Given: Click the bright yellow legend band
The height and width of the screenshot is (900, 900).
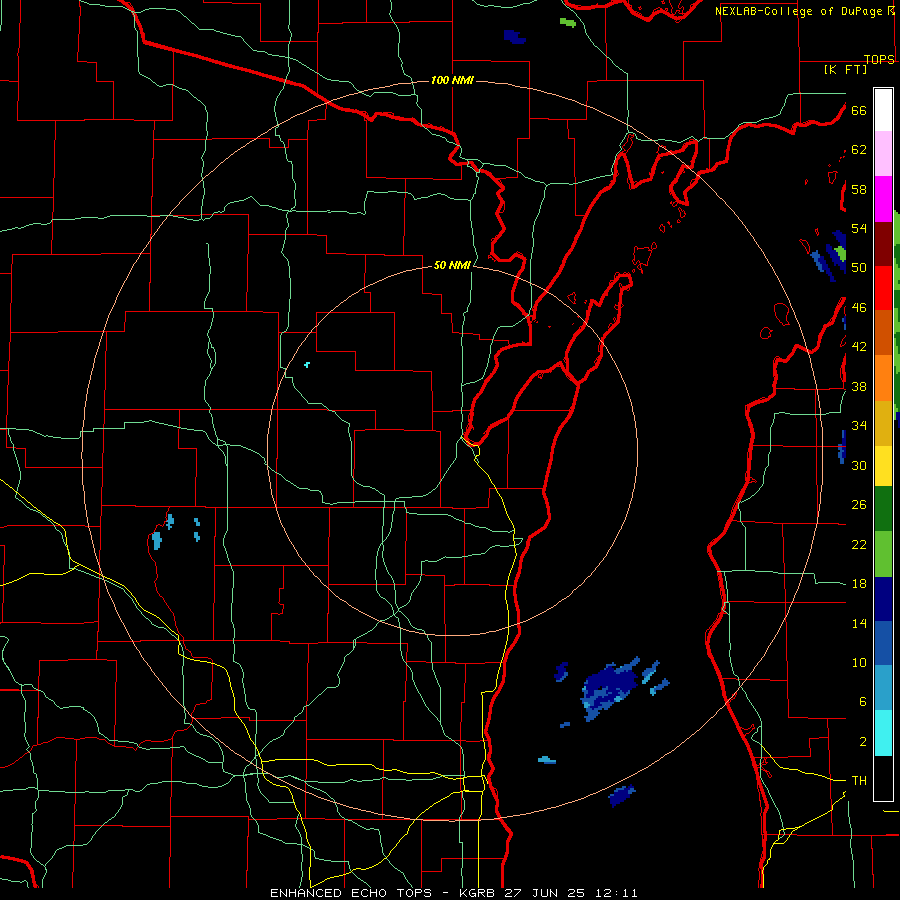Looking at the screenshot, I should 883,465.
